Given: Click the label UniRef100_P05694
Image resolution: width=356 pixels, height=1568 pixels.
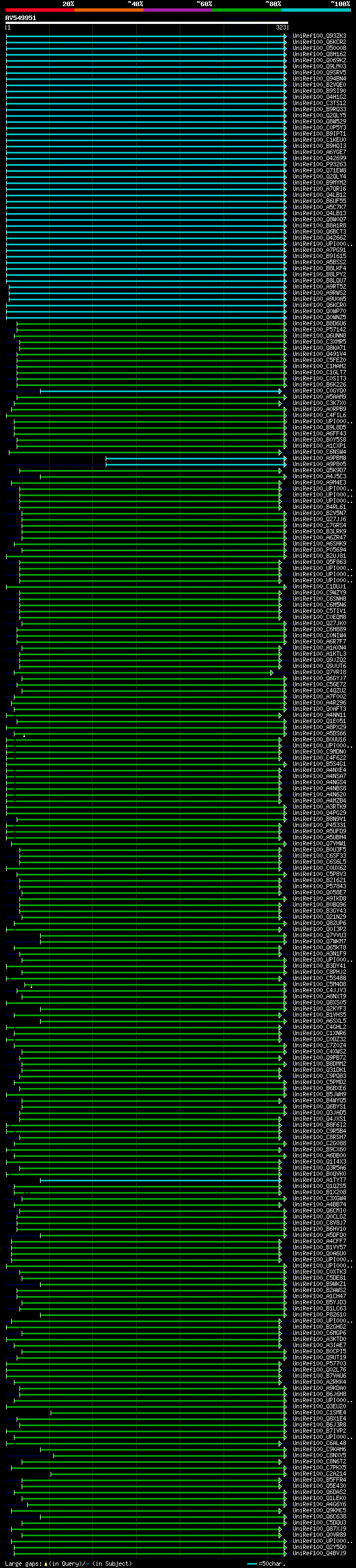Looking at the screenshot, I should pos(319,550).
